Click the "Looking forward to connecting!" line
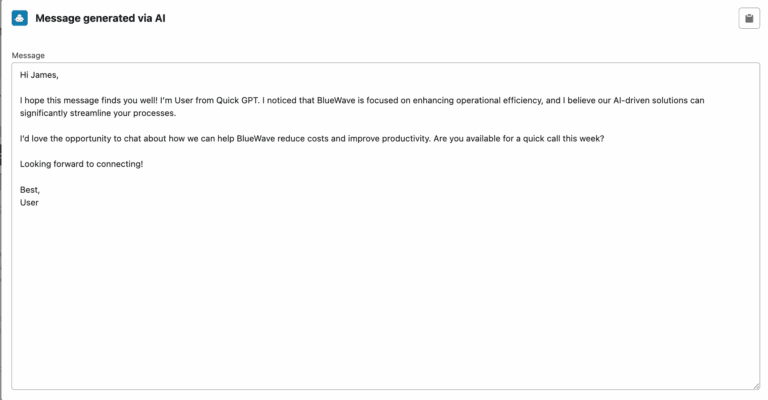This screenshot has height=400, width=768. [82, 163]
